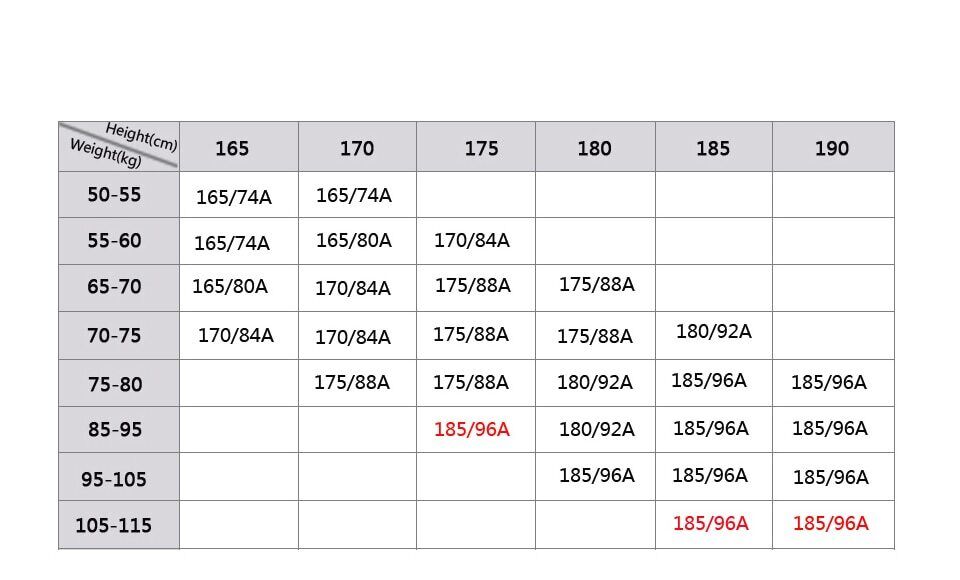The height and width of the screenshot is (580, 960).
Task: Select red 185/96A under 190 column
Action: pos(831,523)
